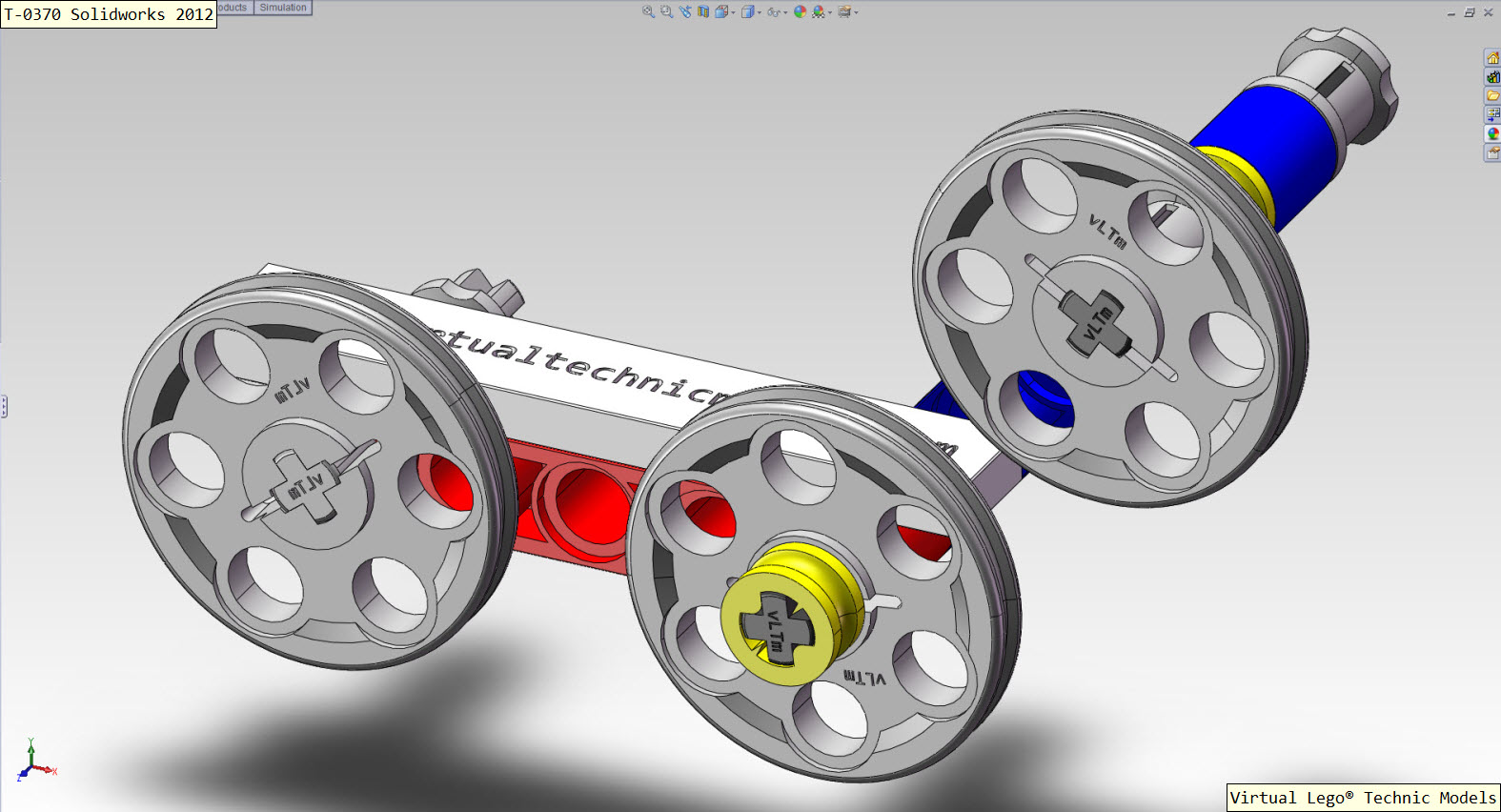Viewport: 1501px width, 812px height.
Task: Restore down the document window
Action: (1470, 12)
